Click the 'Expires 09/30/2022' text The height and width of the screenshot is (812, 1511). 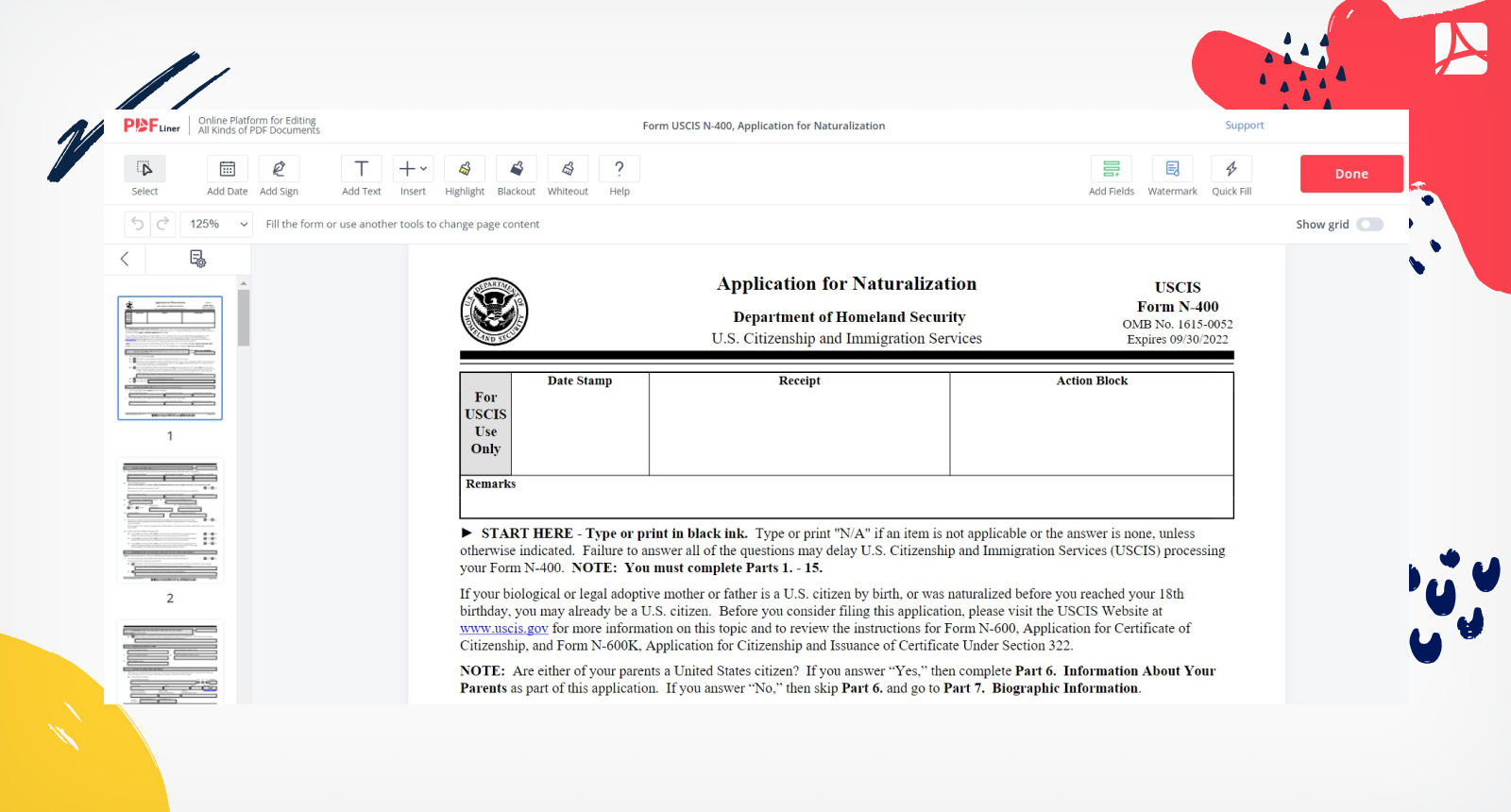(1177, 340)
